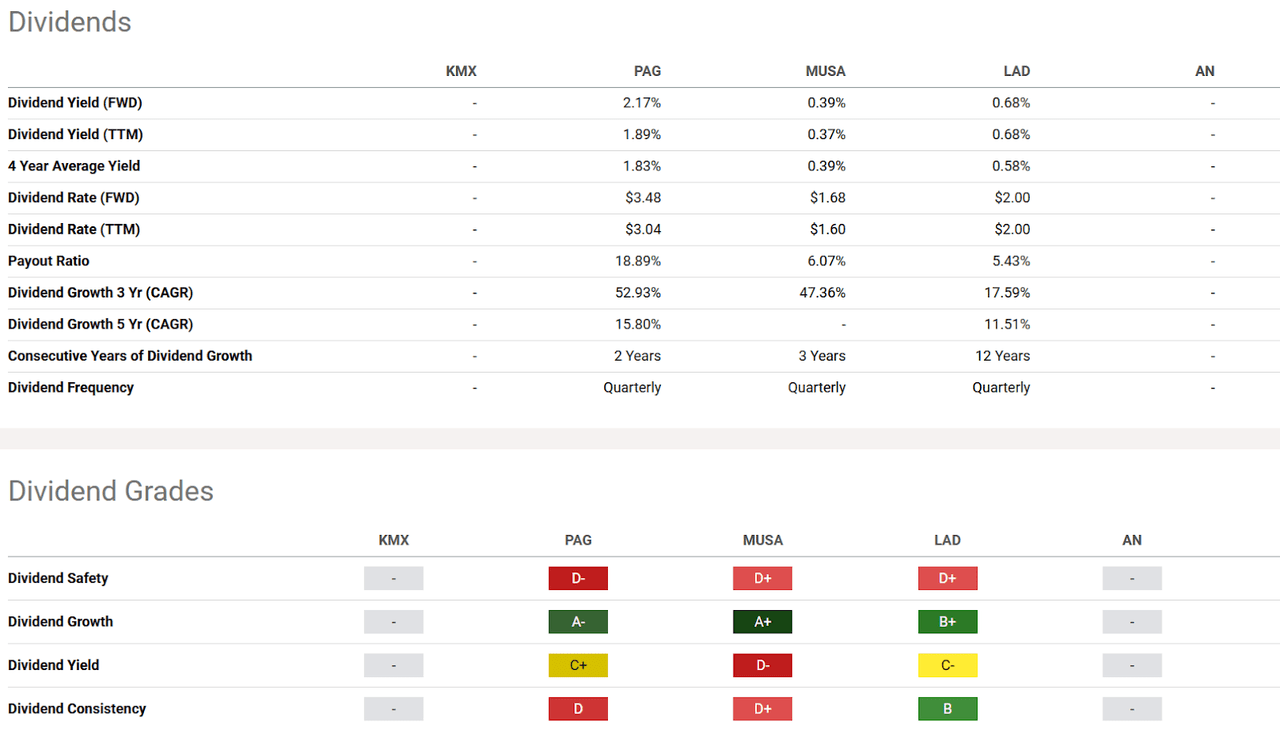Click LAD Dividend Safety grade D+ badge
Viewport: 1280px width, 750px height.
(x=947, y=578)
